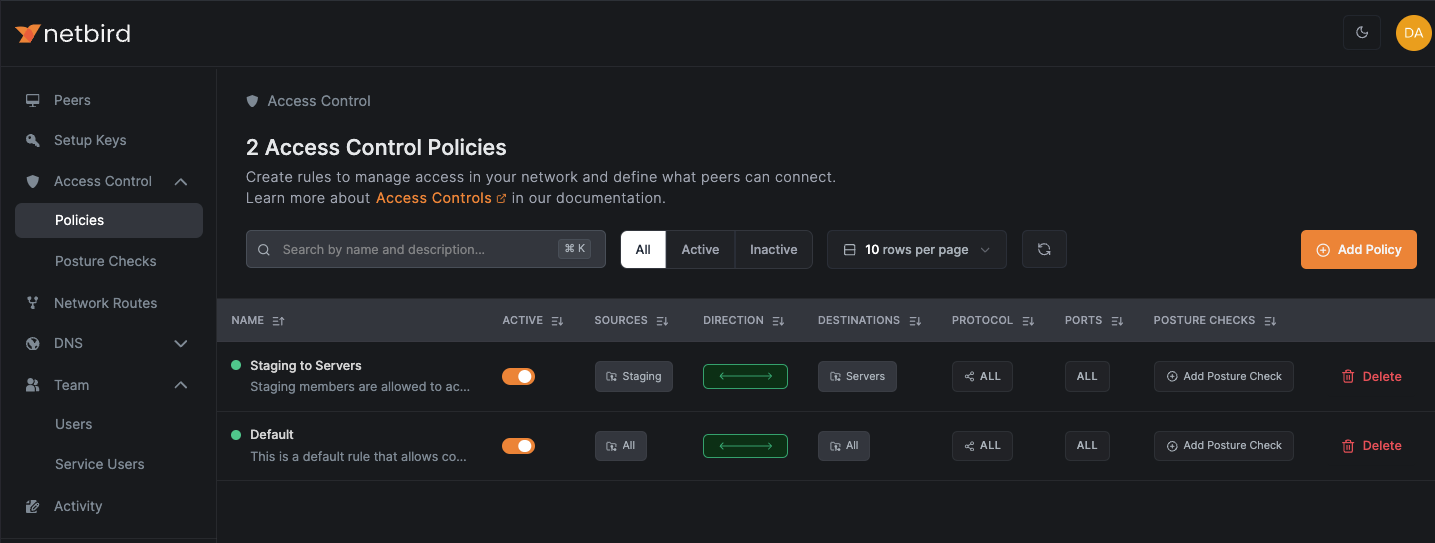Open Posture Checks in sidebar
Screen dimensions: 1435x543
(x=105, y=261)
